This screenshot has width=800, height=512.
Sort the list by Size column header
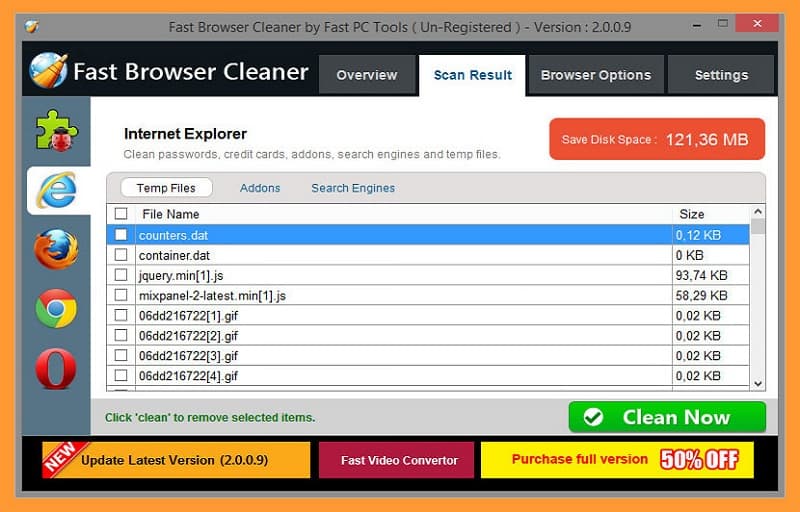[691, 214]
